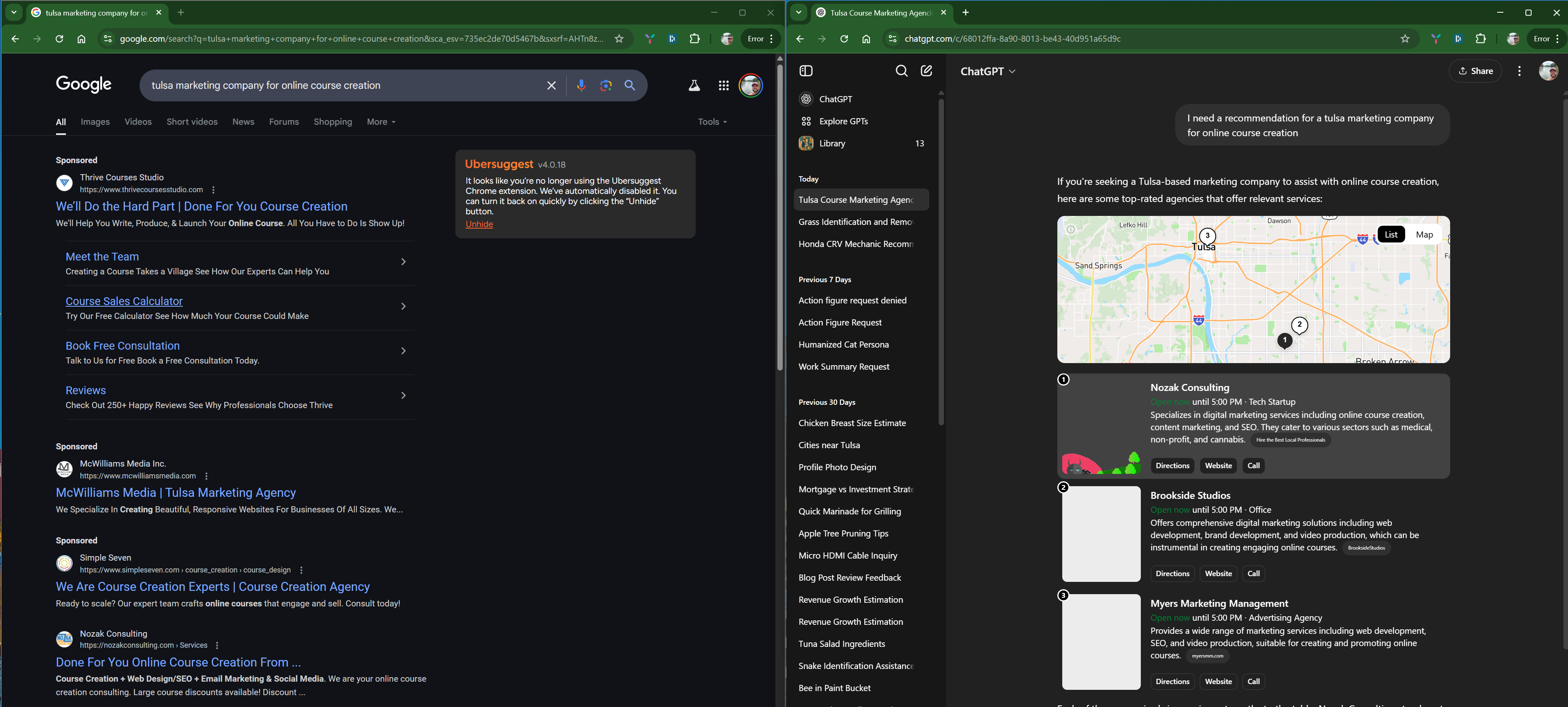
Task: Bookmark the Google page with star icon
Action: [619, 39]
